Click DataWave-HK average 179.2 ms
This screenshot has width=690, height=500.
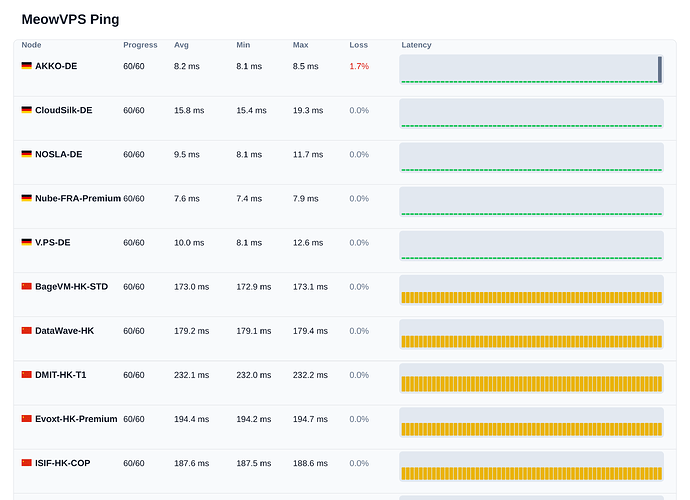[x=191, y=331]
